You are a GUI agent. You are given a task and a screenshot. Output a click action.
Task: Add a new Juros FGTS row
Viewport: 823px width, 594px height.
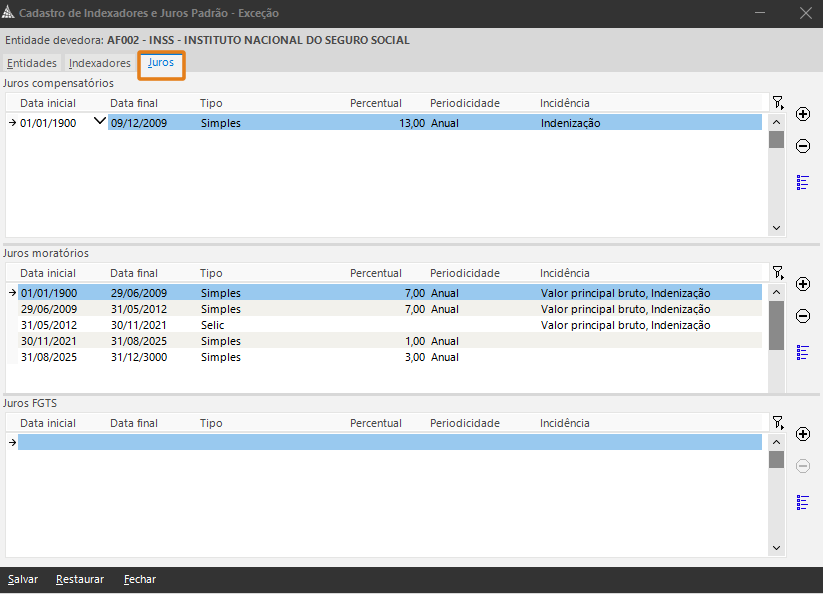tap(803, 434)
